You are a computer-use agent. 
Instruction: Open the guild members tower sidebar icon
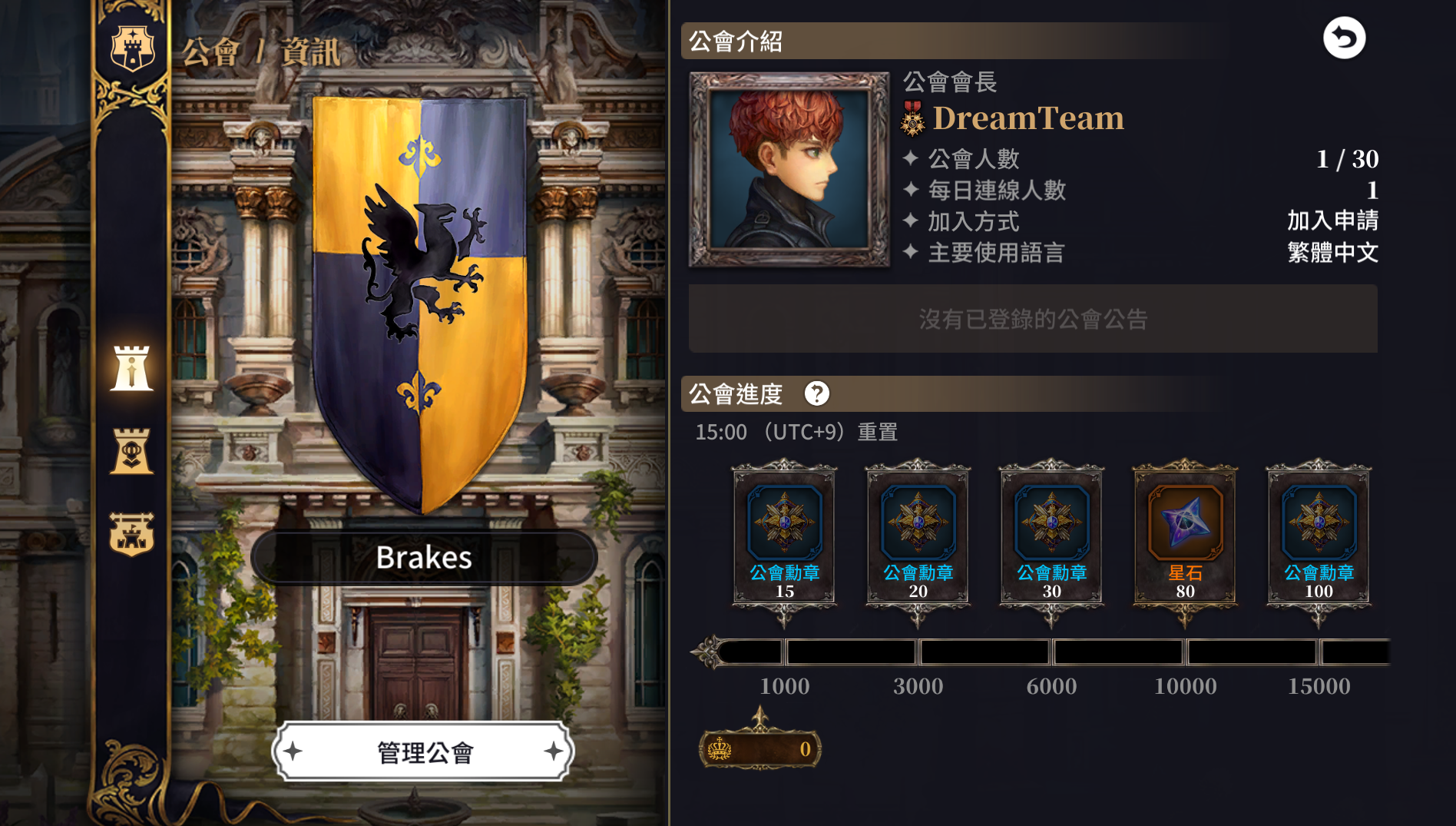132,451
